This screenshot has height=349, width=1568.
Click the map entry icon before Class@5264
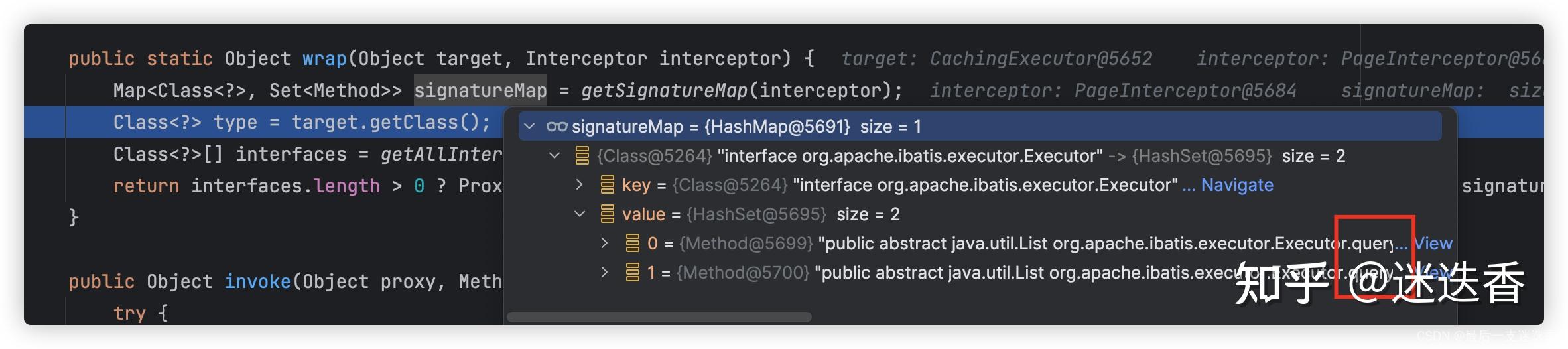tap(582, 155)
